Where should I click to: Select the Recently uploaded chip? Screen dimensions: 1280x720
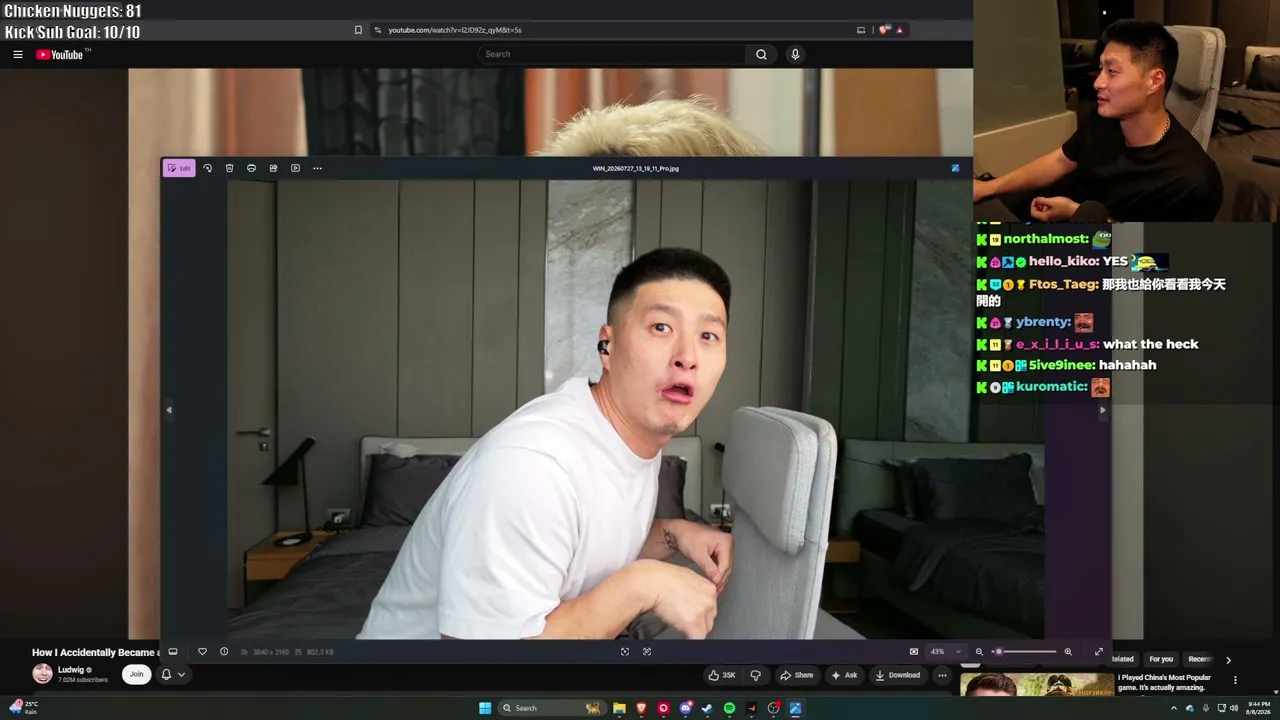[x=1199, y=659]
